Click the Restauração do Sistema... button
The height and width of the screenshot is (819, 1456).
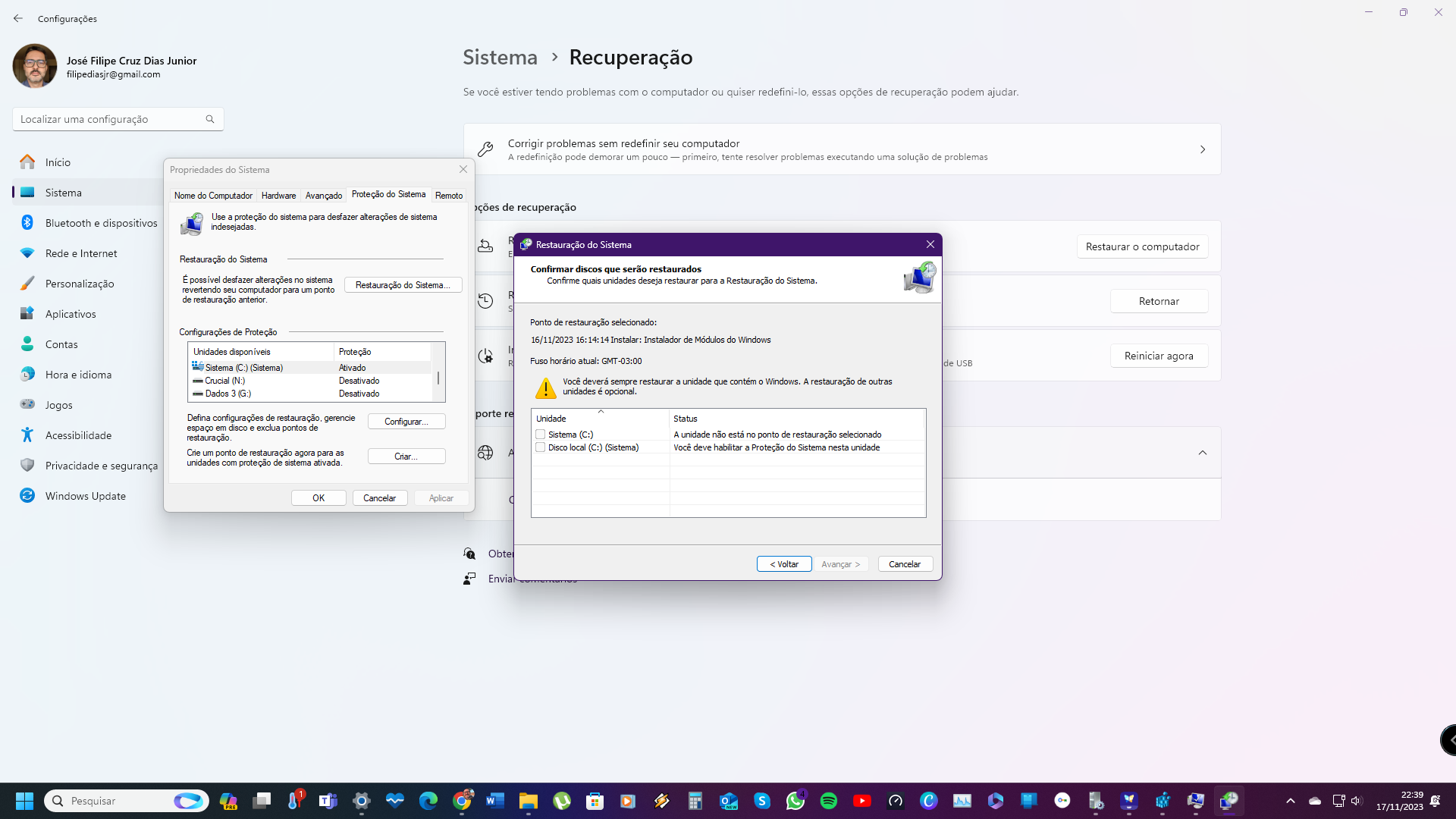pyautogui.click(x=403, y=285)
